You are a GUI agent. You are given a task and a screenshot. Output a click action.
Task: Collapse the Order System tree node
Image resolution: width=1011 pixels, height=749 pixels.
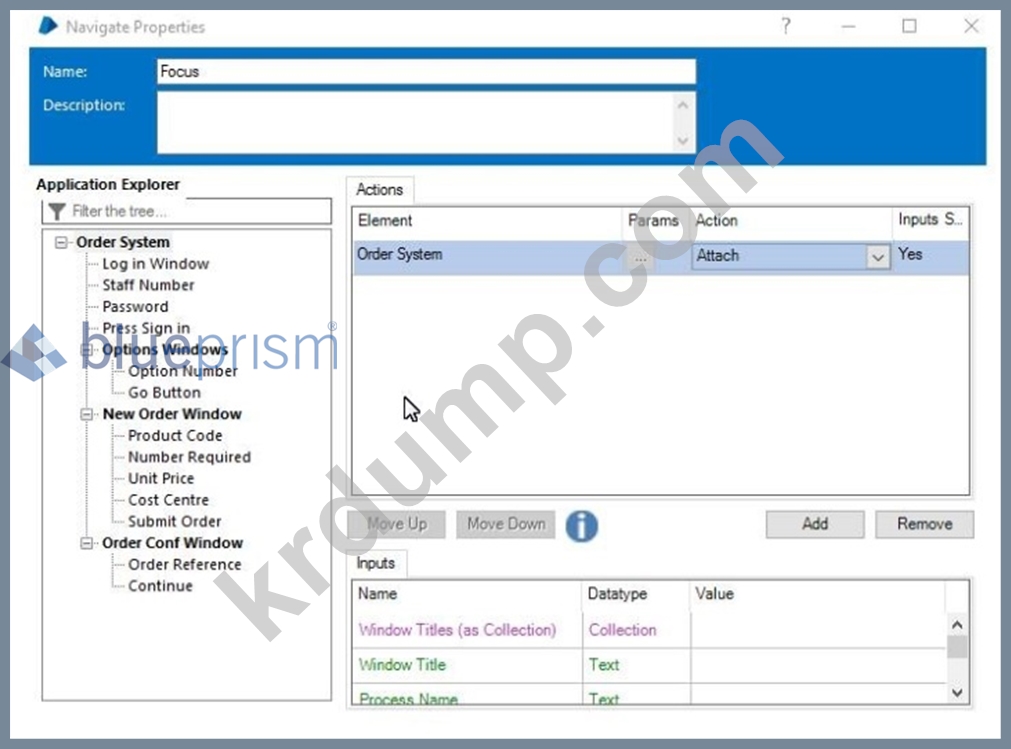pyautogui.click(x=63, y=242)
